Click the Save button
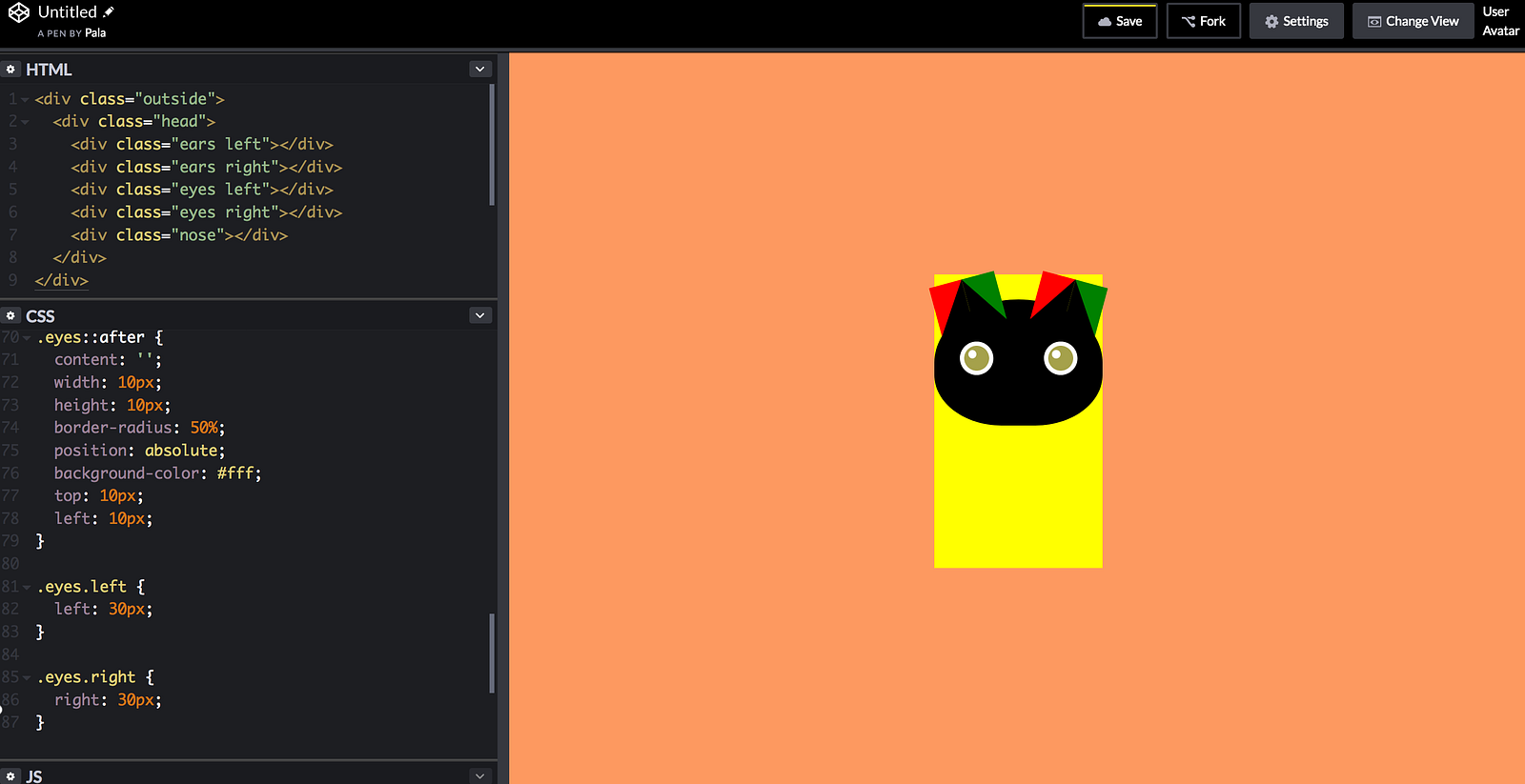This screenshot has height=784, width=1525. coord(1120,21)
